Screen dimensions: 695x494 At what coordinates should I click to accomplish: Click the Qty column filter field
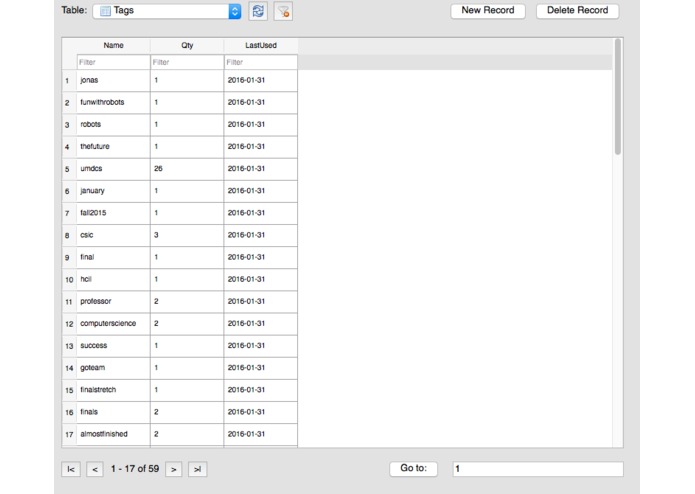pyautogui.click(x=187, y=62)
